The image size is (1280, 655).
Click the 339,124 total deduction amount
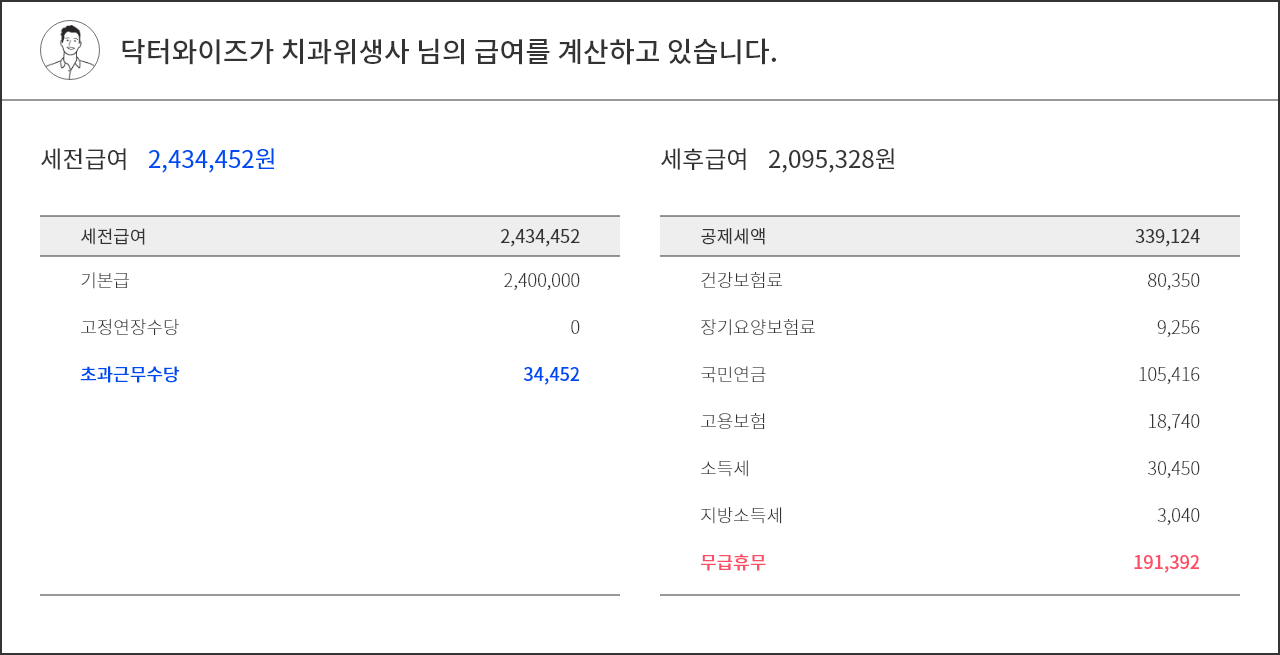pos(1167,237)
